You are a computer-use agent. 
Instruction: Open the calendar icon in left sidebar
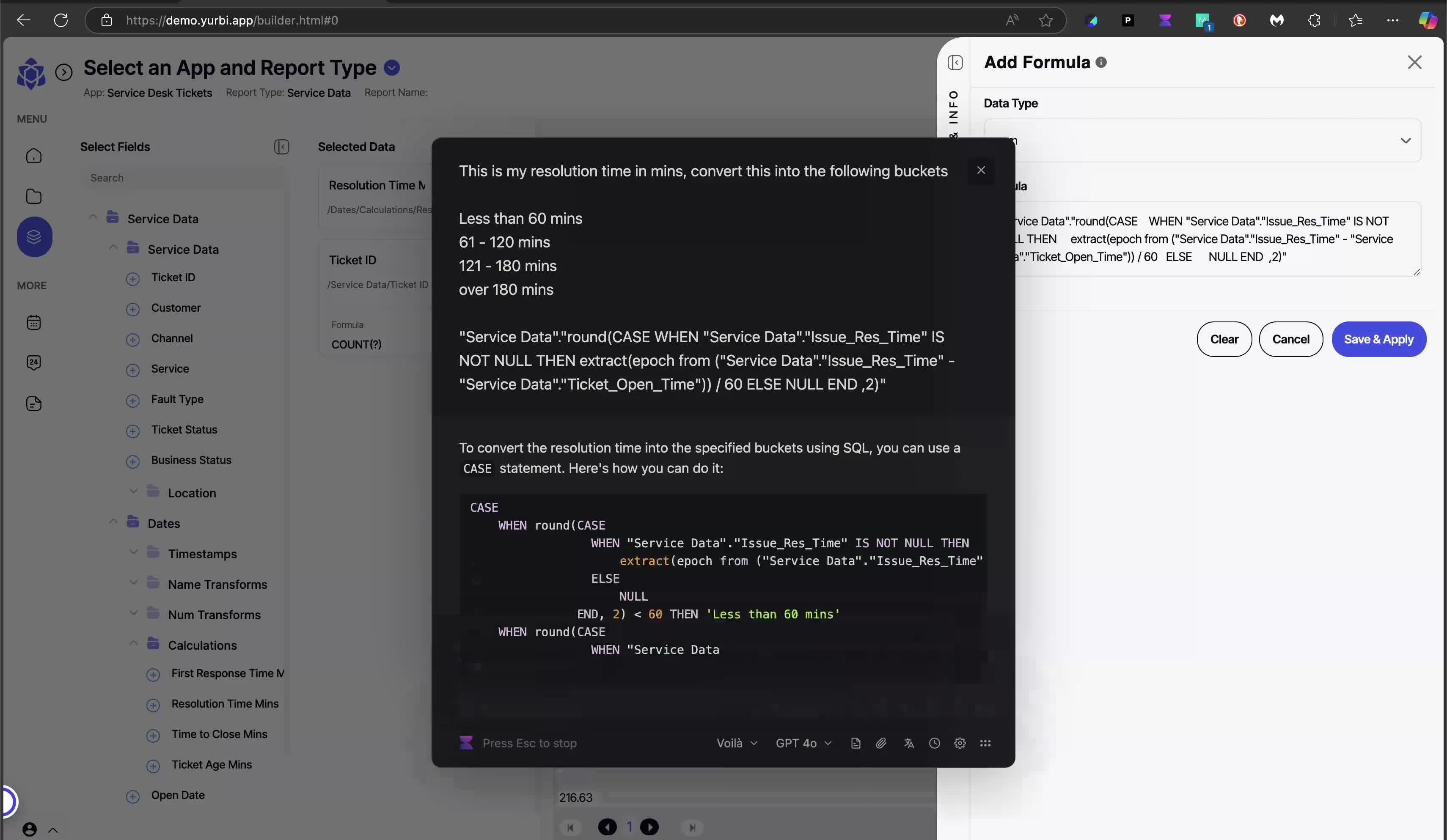[34, 322]
